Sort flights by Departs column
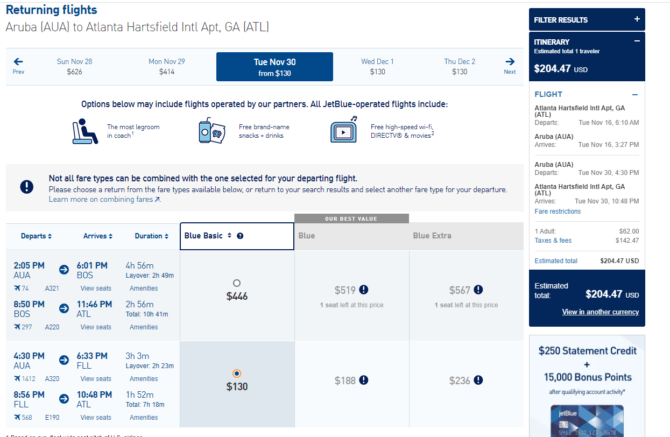Screen dimensions: 670x437 pyautogui.click(x=36, y=236)
